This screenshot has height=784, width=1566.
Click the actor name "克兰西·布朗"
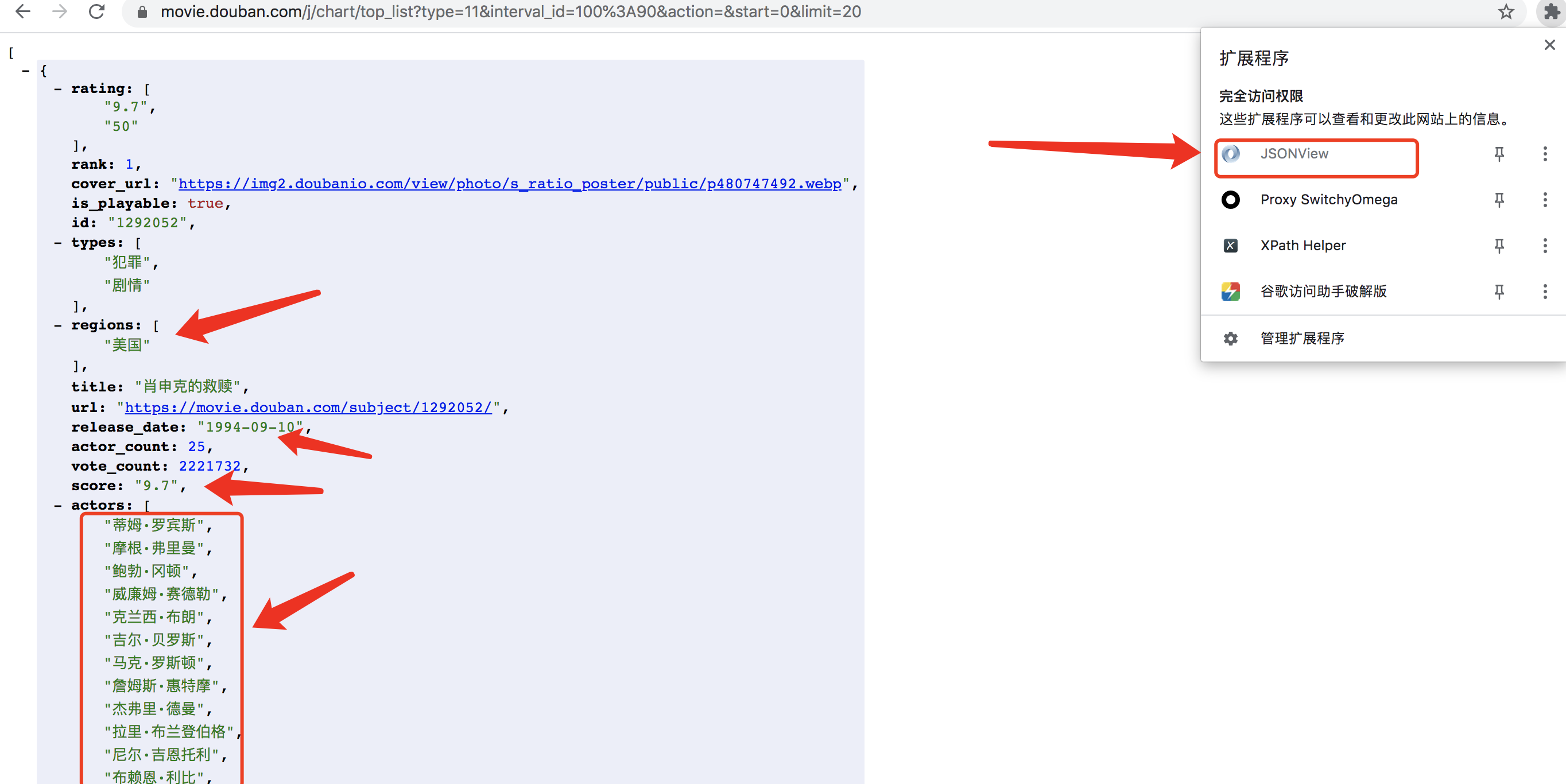coord(154,617)
